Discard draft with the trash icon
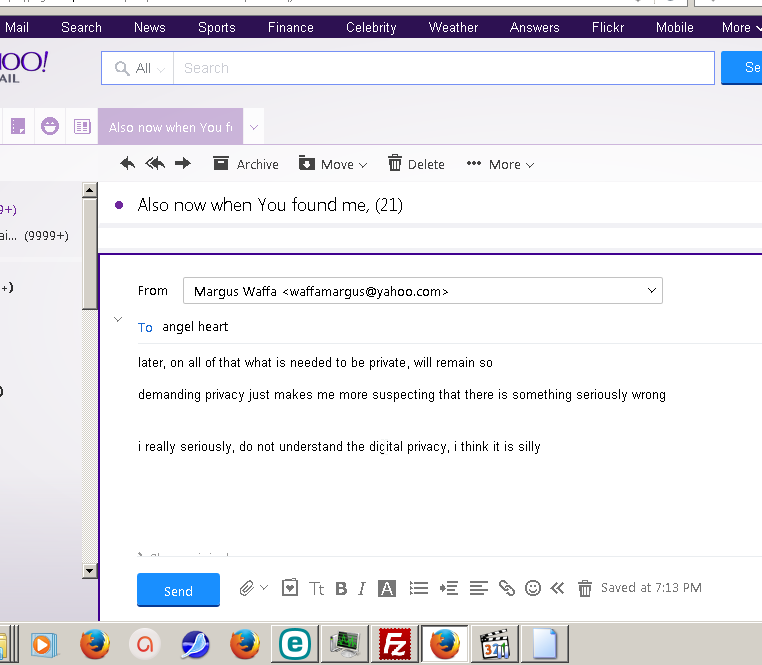Image resolution: width=762 pixels, height=665 pixels. (585, 589)
